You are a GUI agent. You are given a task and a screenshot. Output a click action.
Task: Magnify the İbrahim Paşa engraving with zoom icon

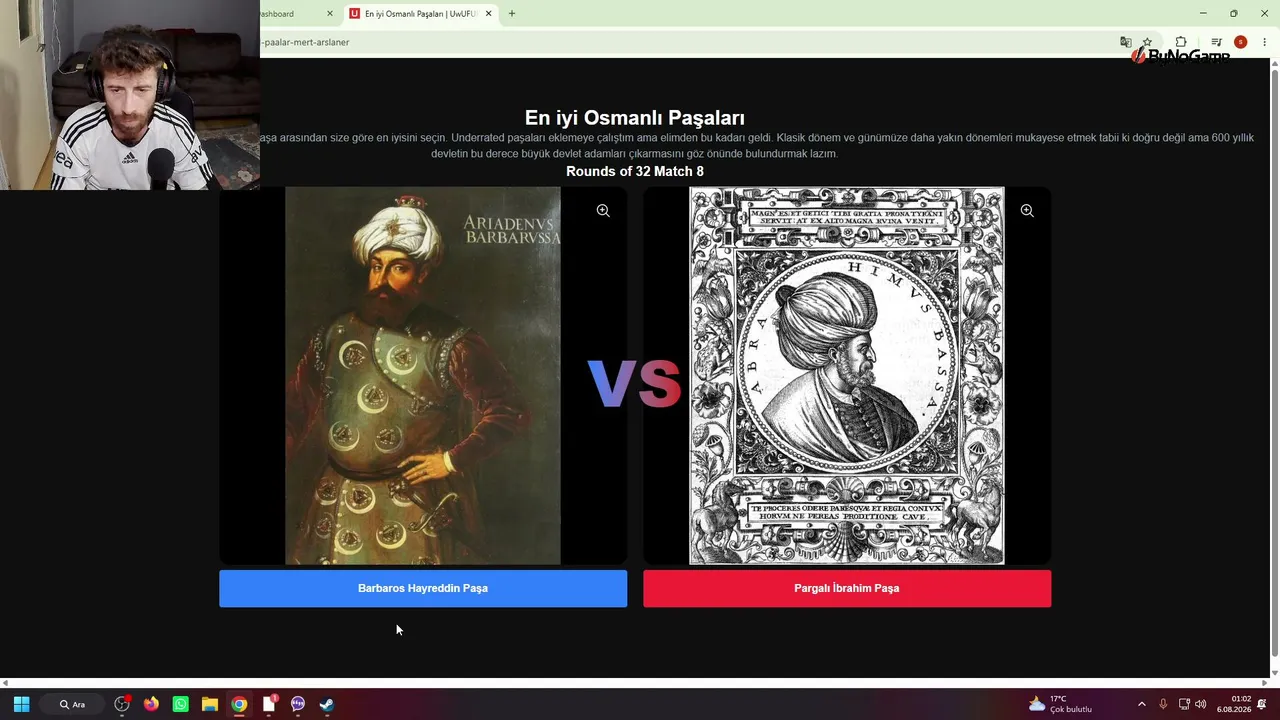1027,211
